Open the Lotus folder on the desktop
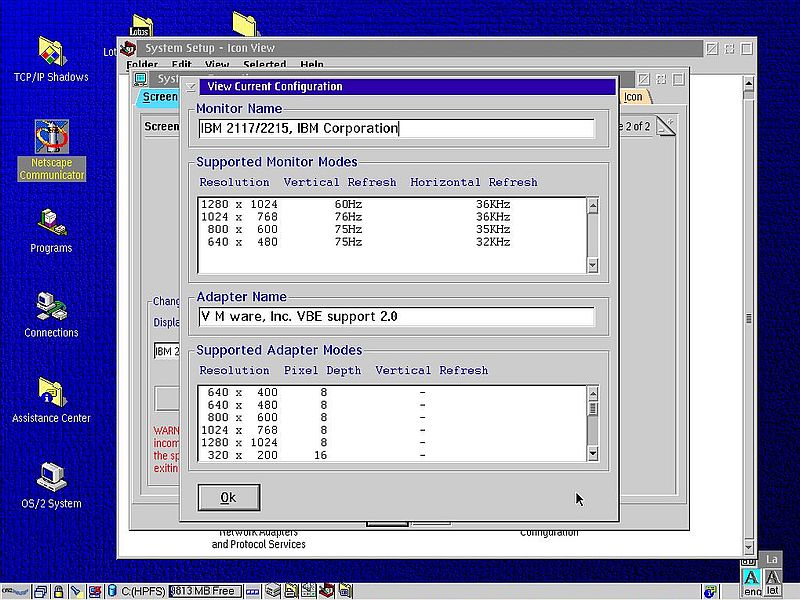Image resolution: width=800 pixels, height=600 pixels. pos(143,22)
